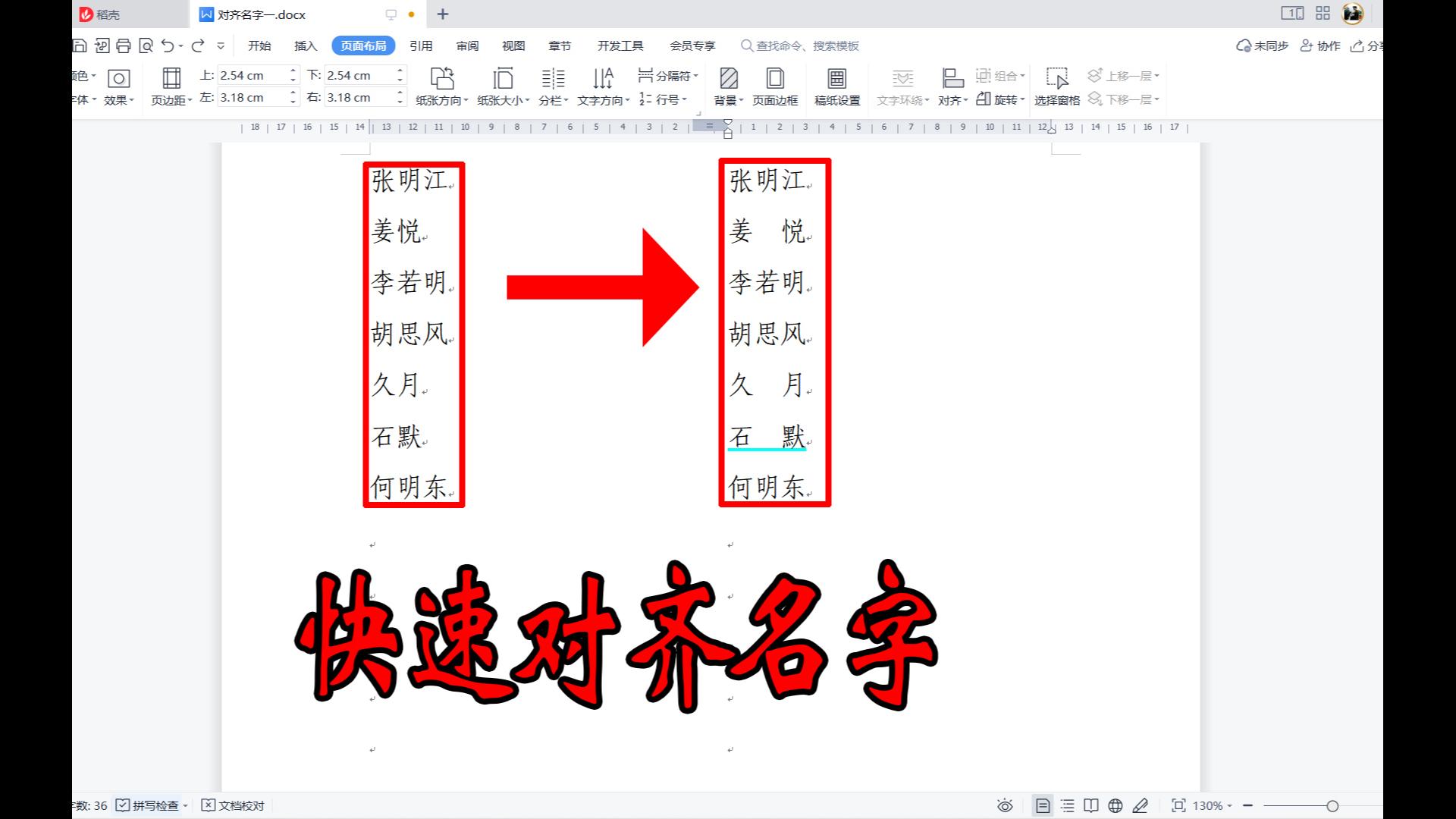Enable eye-protection mode in status bar
1456x819 pixels.
coord(1005,805)
